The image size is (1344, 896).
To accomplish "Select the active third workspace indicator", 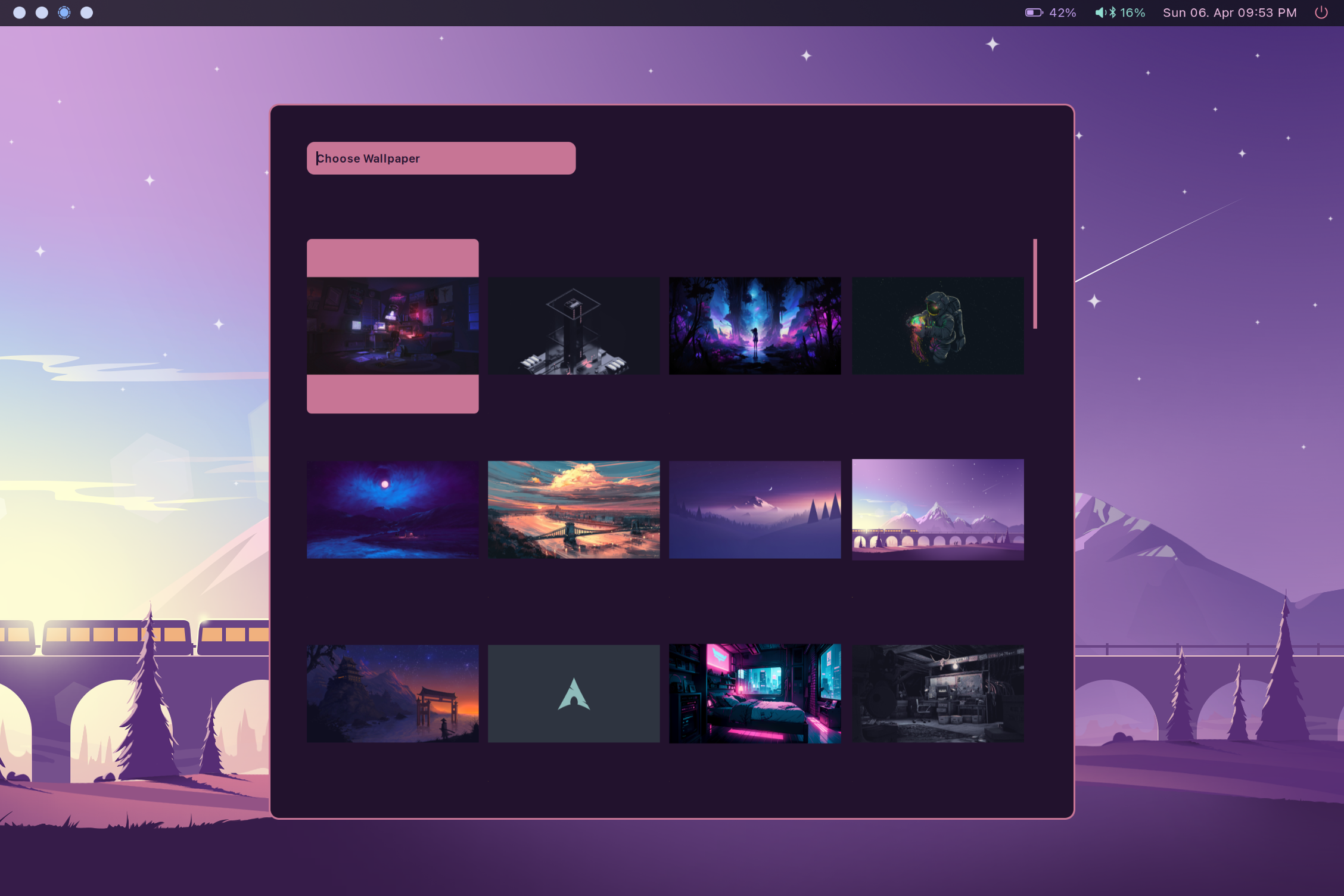I will click(64, 13).
